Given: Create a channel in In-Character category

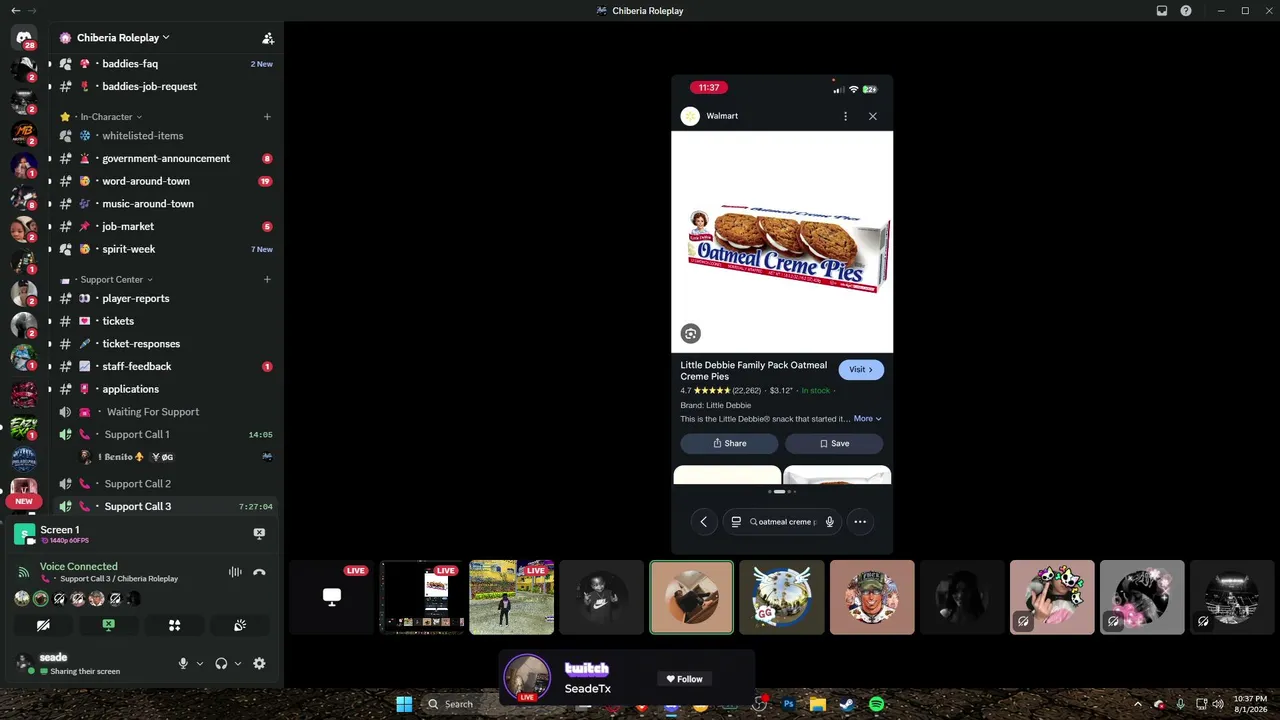Looking at the screenshot, I should [x=267, y=117].
